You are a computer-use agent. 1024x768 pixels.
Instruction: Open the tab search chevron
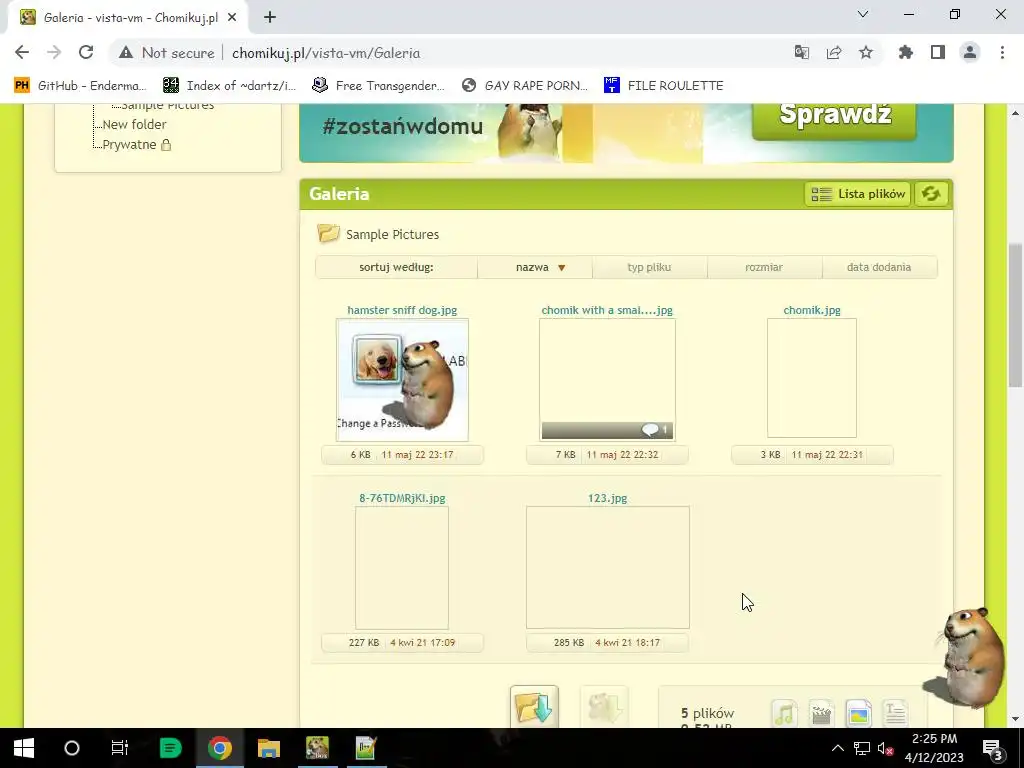863,14
